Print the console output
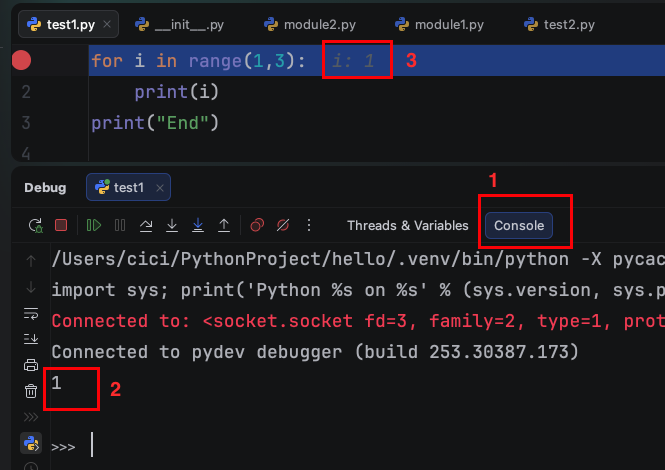Image resolution: width=665 pixels, height=470 pixels. click(31, 365)
